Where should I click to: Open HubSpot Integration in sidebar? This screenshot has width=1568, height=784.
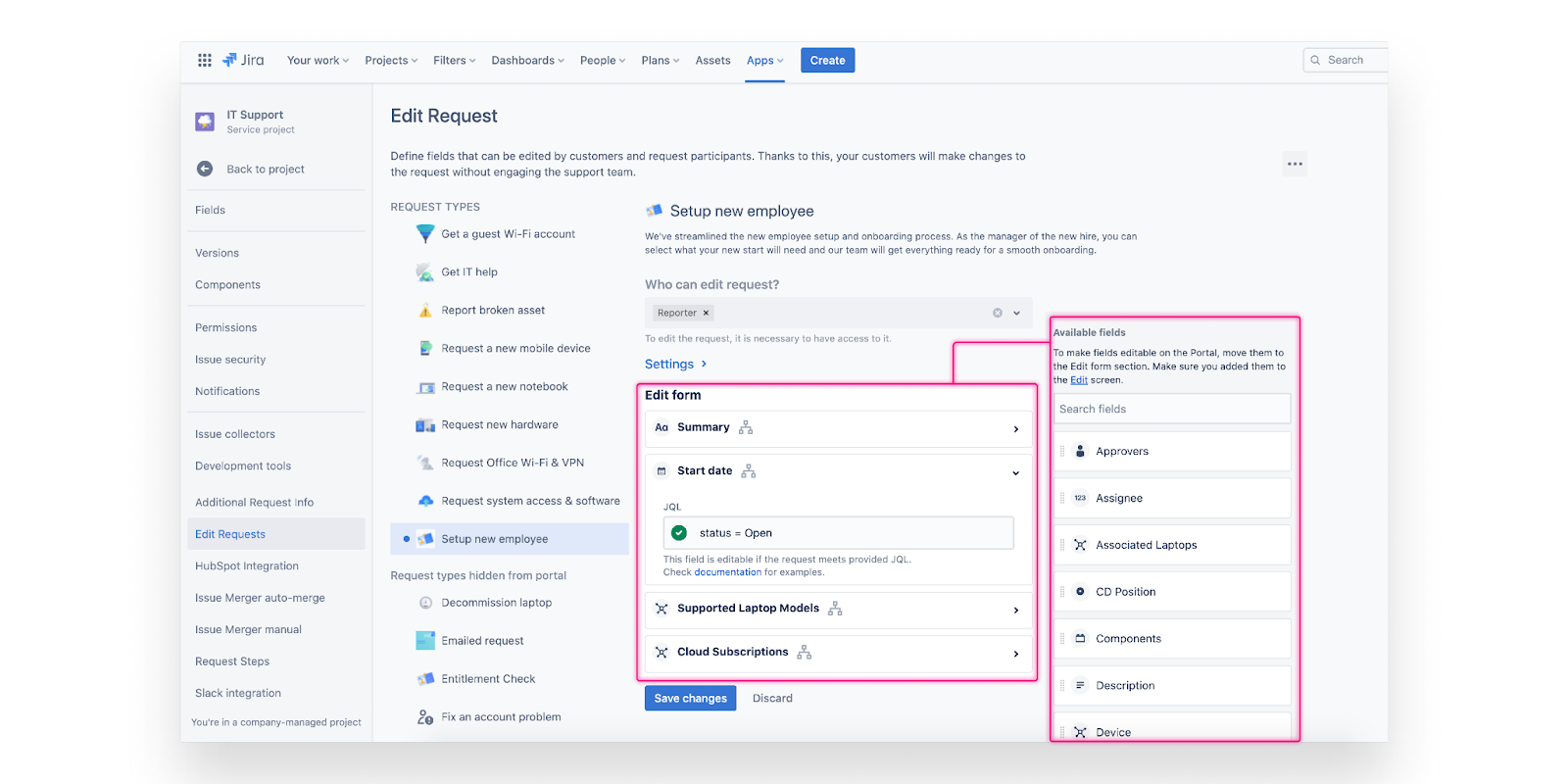pyautogui.click(x=247, y=565)
